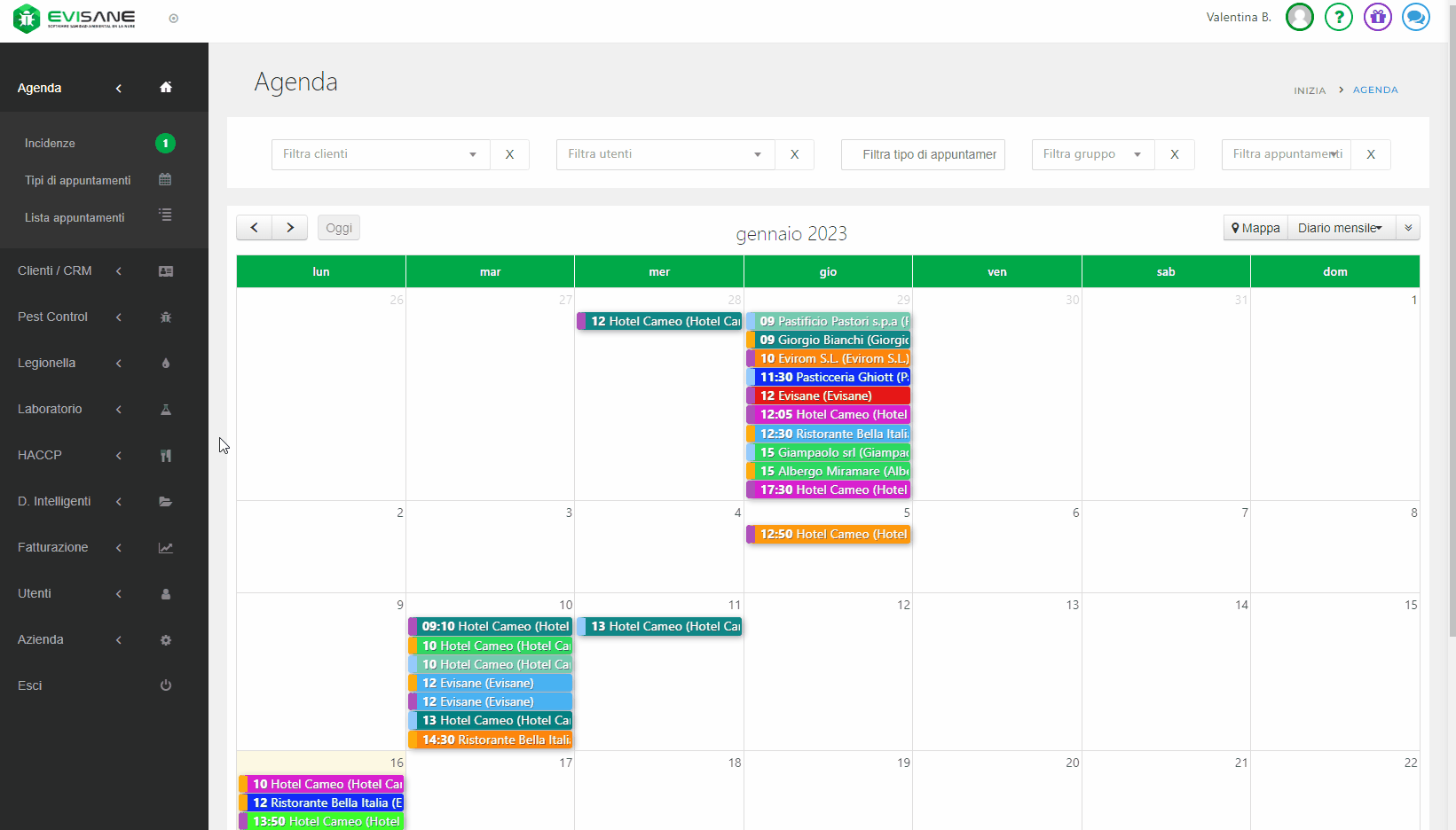Click the Pest Control bug icon

click(165, 317)
